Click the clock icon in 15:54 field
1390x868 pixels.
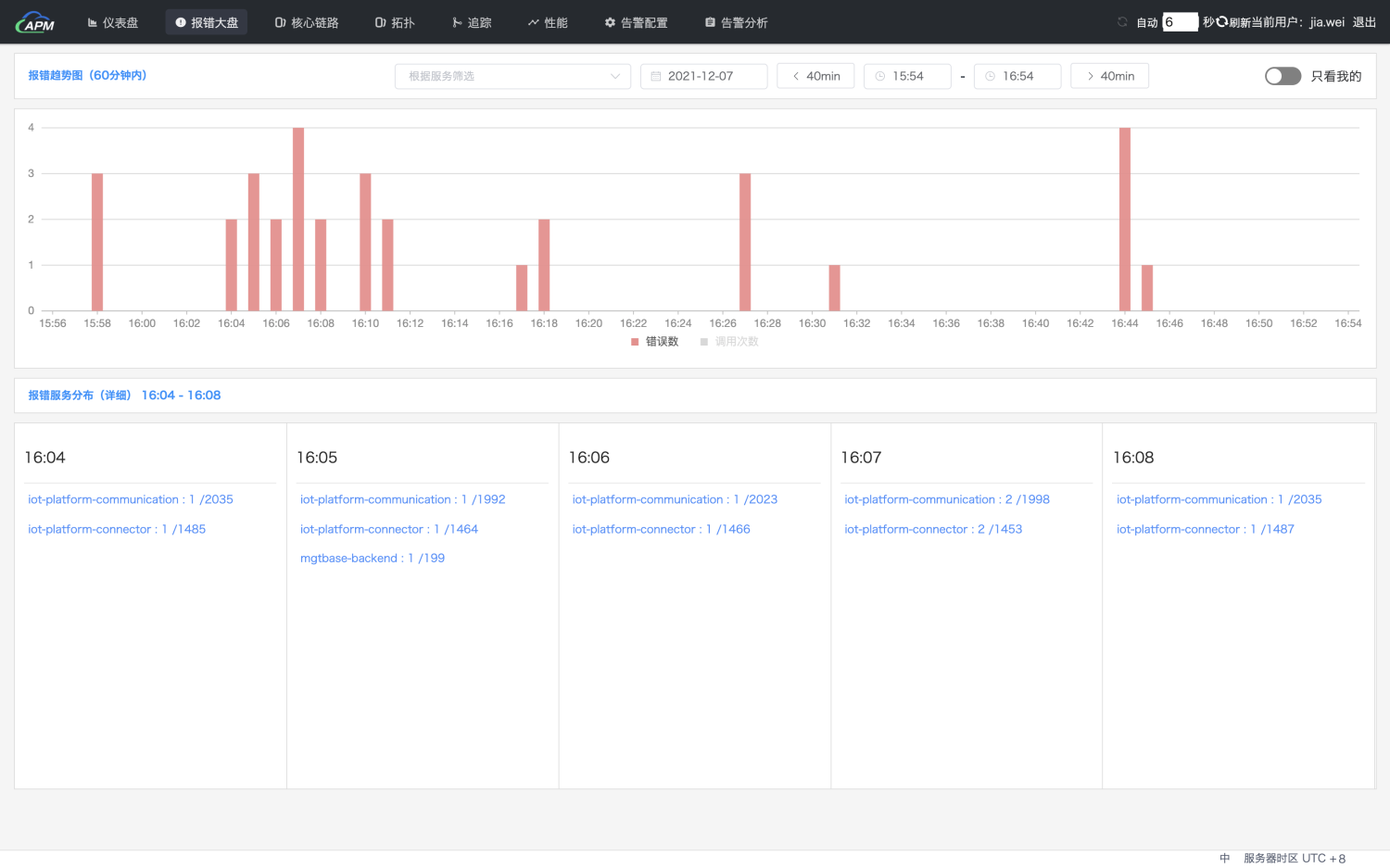[x=880, y=76]
